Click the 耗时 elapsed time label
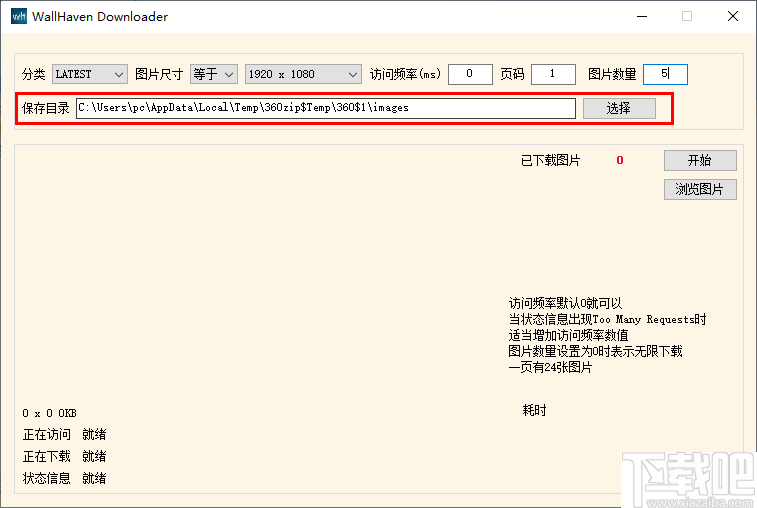The width and height of the screenshot is (757, 508). tap(534, 410)
